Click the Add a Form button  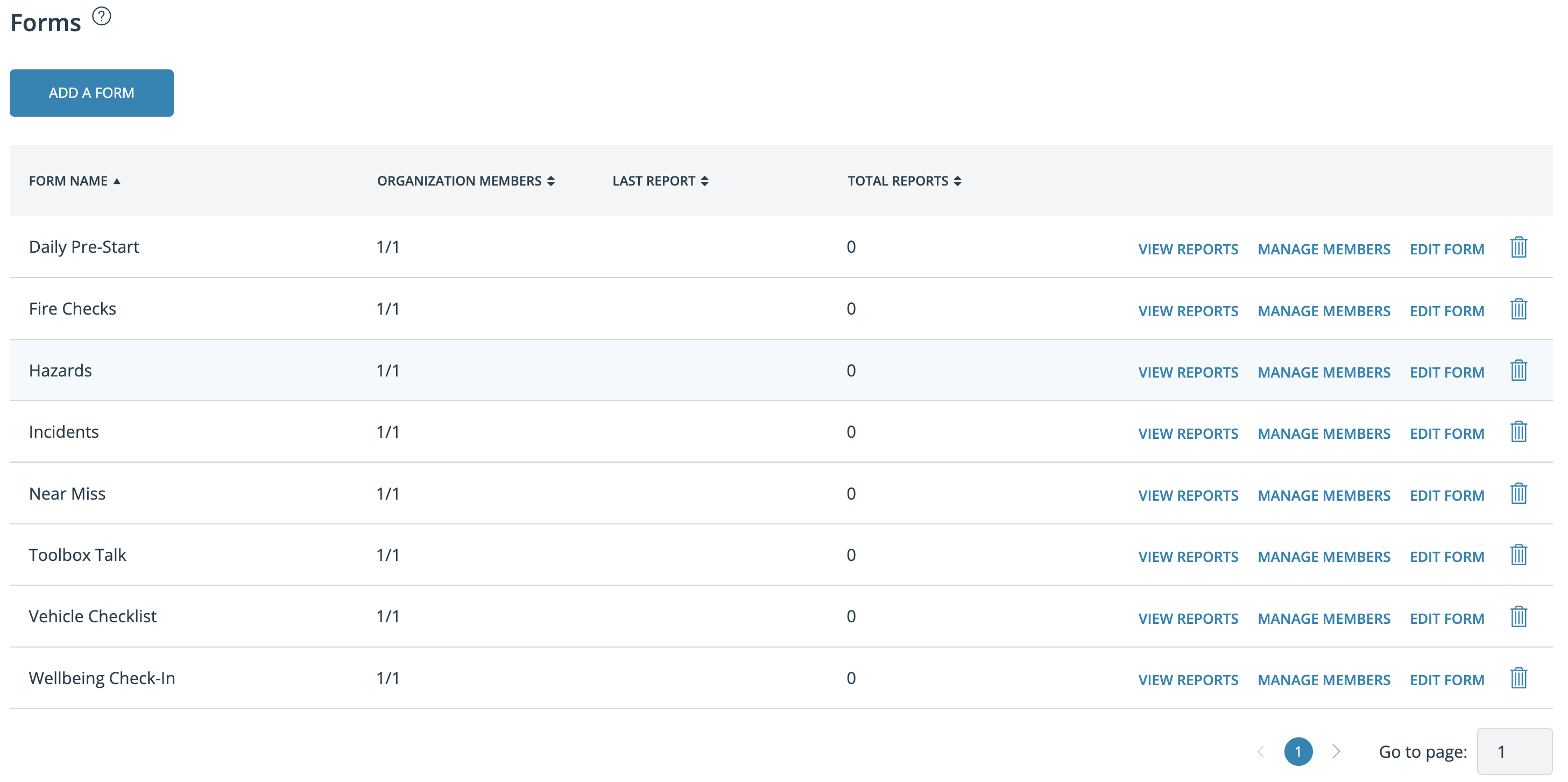tap(92, 93)
